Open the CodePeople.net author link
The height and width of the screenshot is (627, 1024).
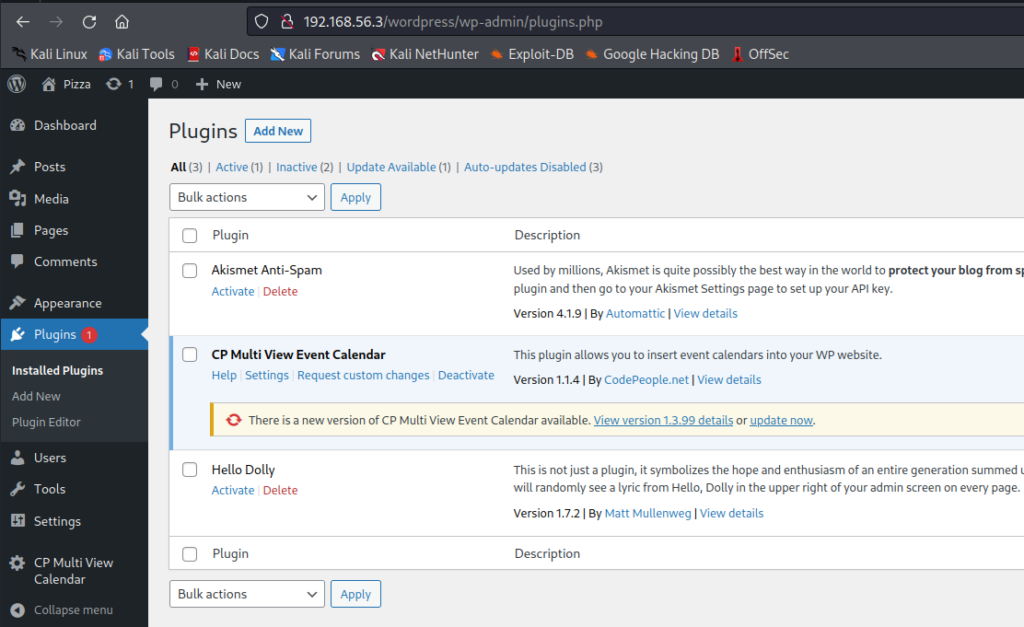(x=647, y=380)
